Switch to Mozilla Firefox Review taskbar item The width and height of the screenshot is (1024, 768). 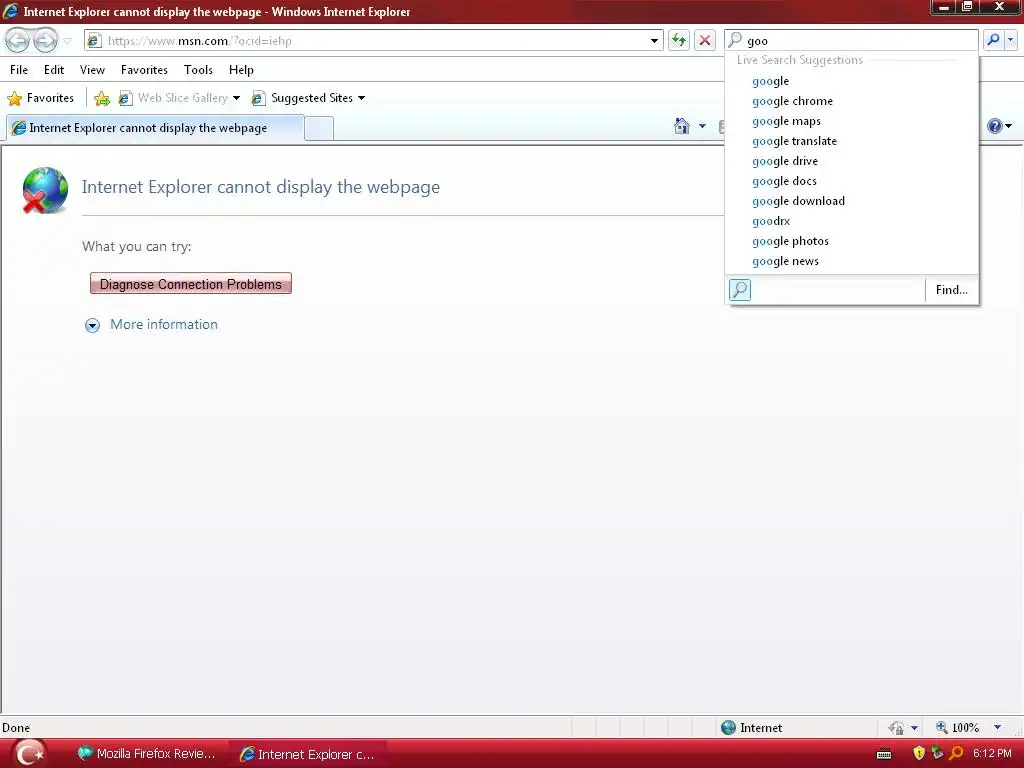[x=146, y=754]
